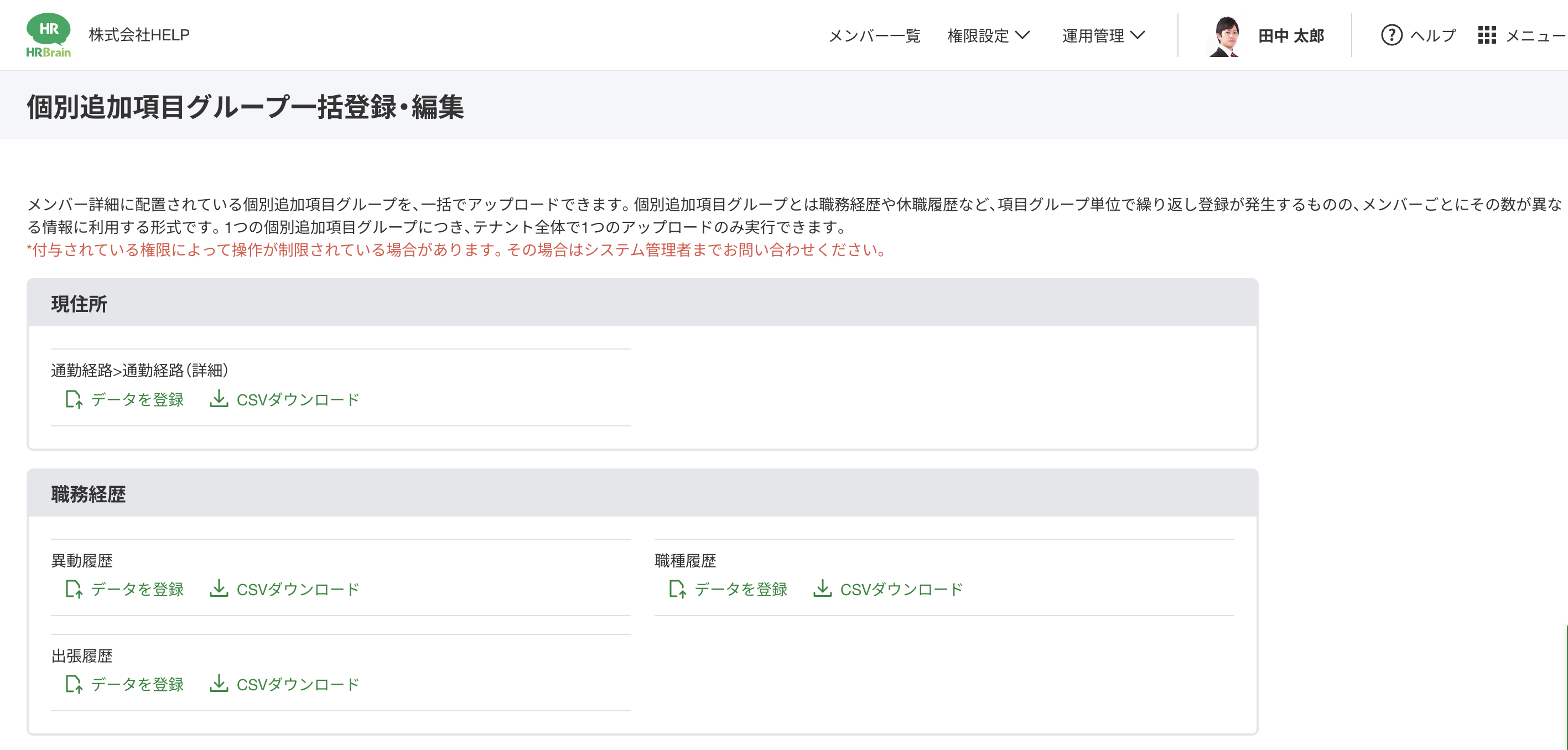Expand the 権限設定 dropdown
Image resolution: width=1568 pixels, height=750 pixels.
[x=989, y=36]
